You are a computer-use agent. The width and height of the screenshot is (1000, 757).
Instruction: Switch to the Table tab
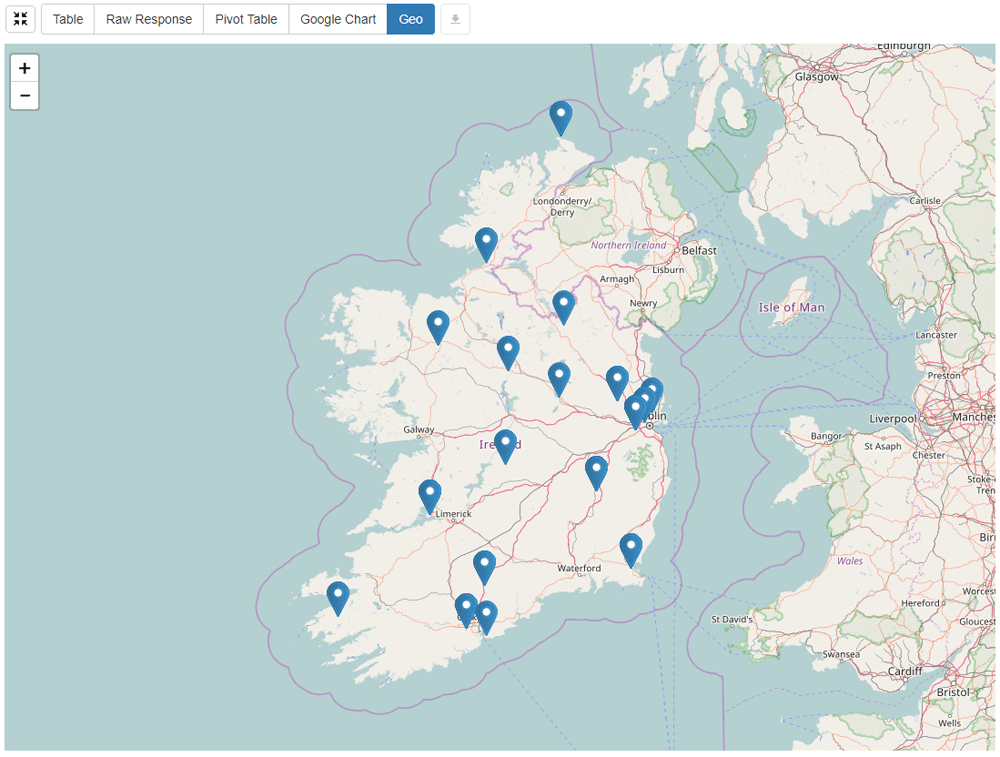[68, 19]
